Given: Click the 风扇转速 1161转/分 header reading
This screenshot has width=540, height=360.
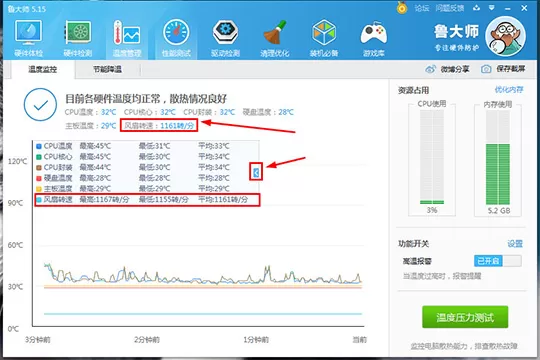Looking at the screenshot, I should (x=159, y=126).
